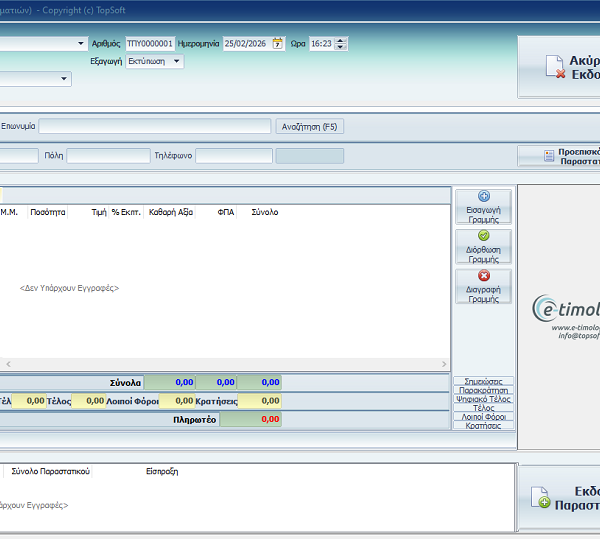Adjust the Ώρα time stepper arrows
Screen dimensions: 600x539
coord(341,44)
